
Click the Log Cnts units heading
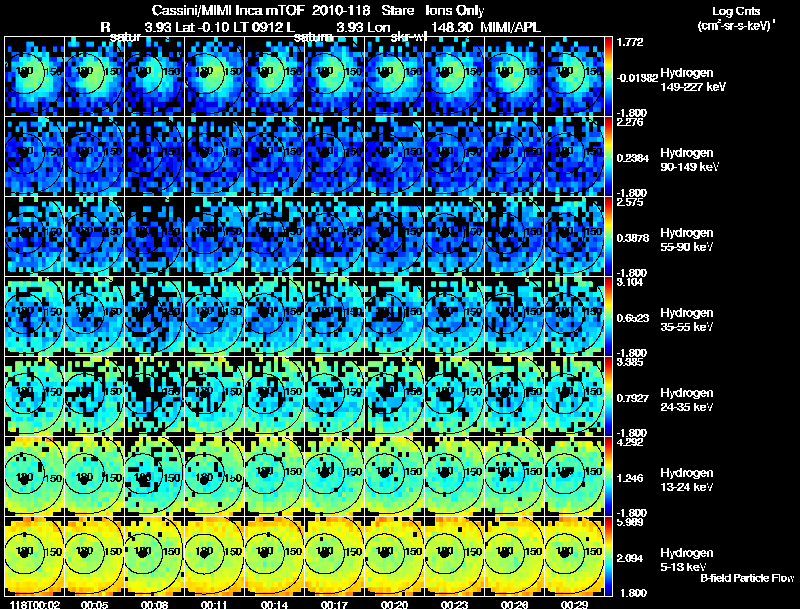[x=736, y=18]
